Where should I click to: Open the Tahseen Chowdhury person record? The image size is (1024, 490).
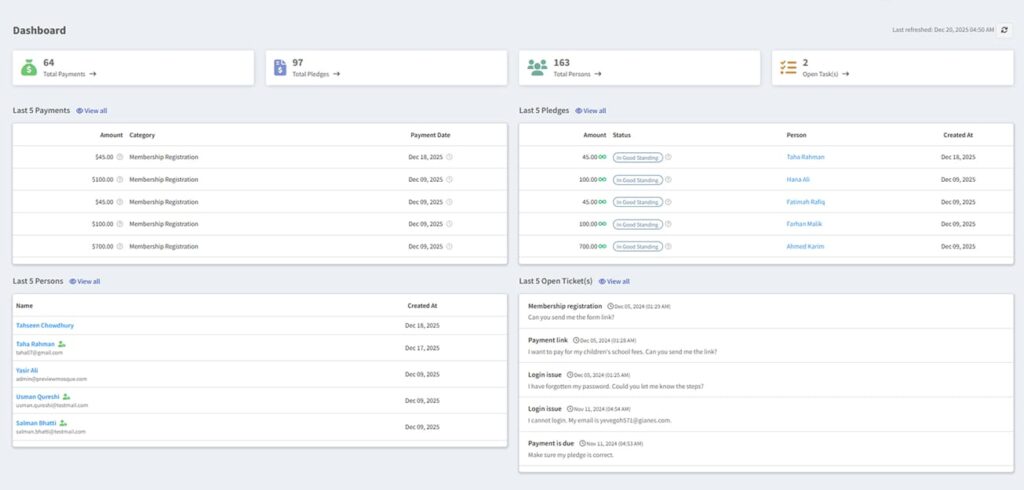(45, 325)
